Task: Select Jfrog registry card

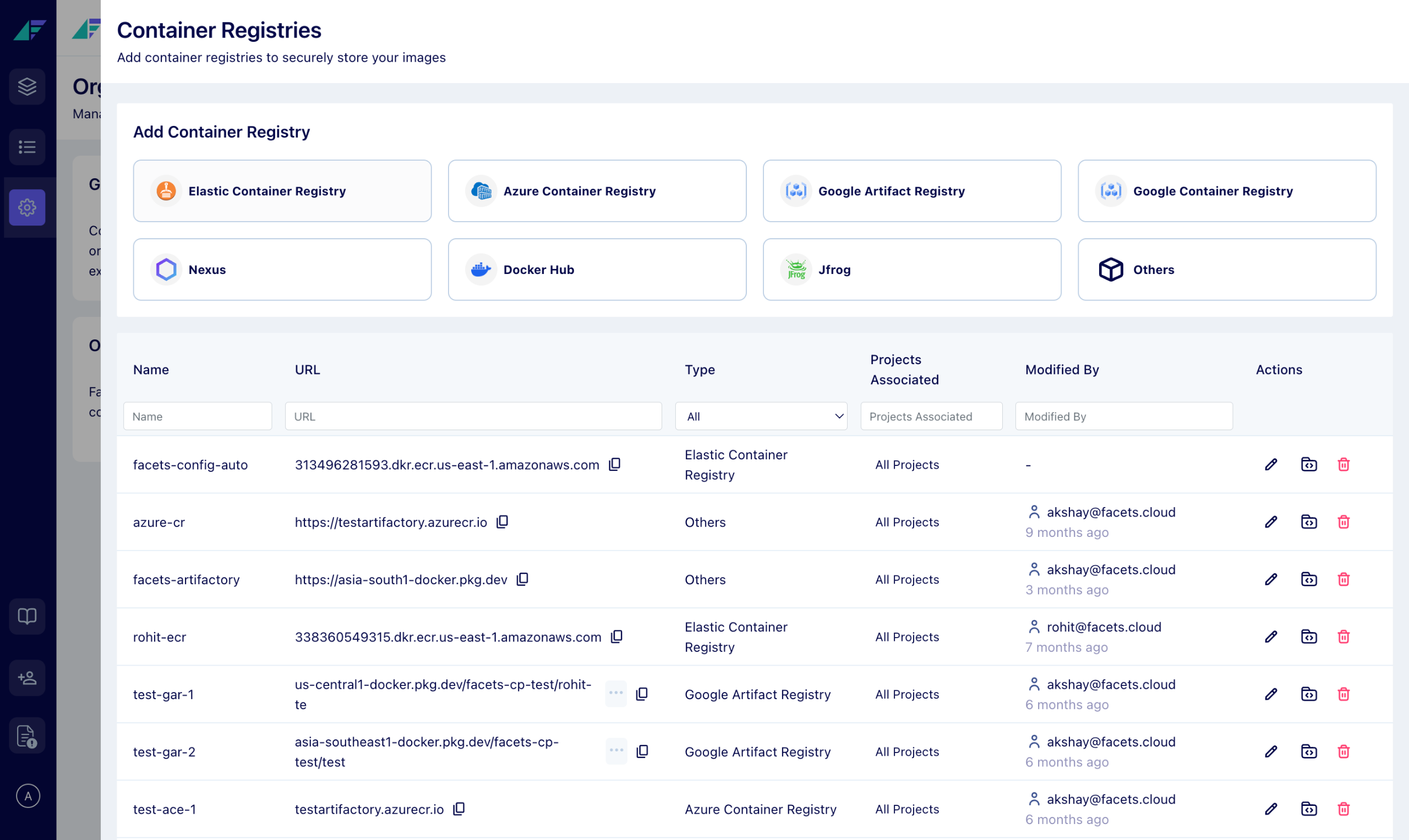Action: click(x=912, y=270)
